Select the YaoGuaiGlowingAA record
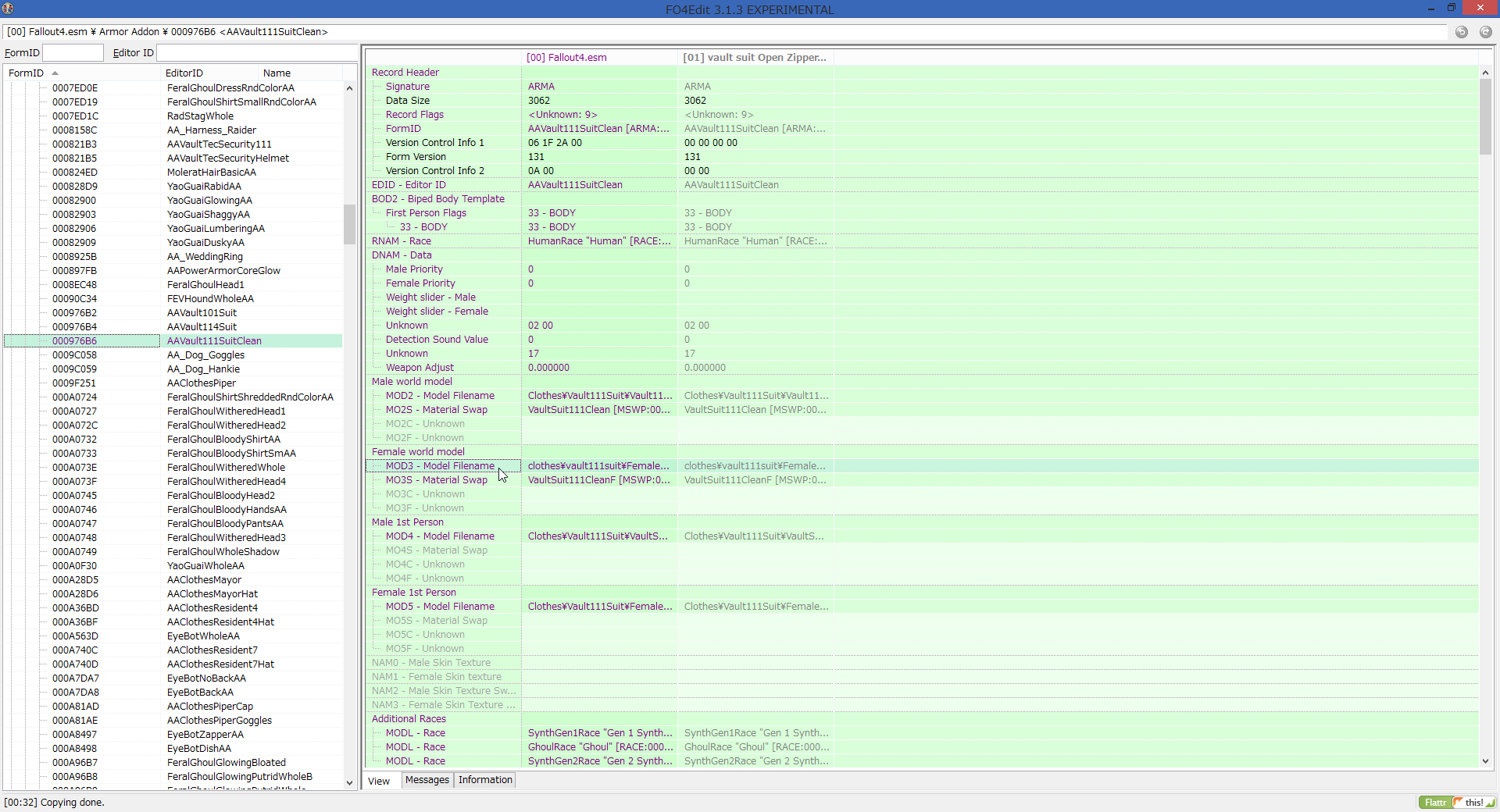 pos(209,201)
